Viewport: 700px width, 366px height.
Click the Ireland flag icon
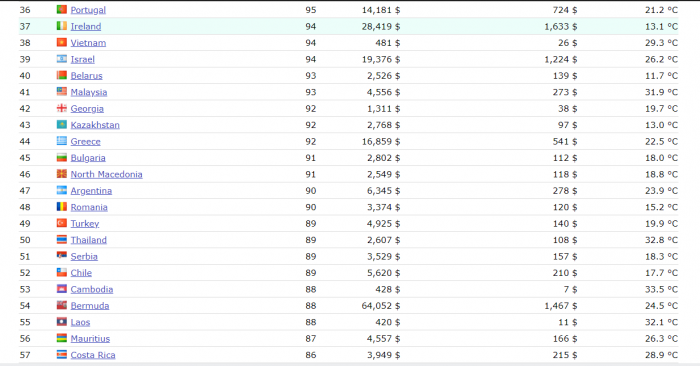62,26
